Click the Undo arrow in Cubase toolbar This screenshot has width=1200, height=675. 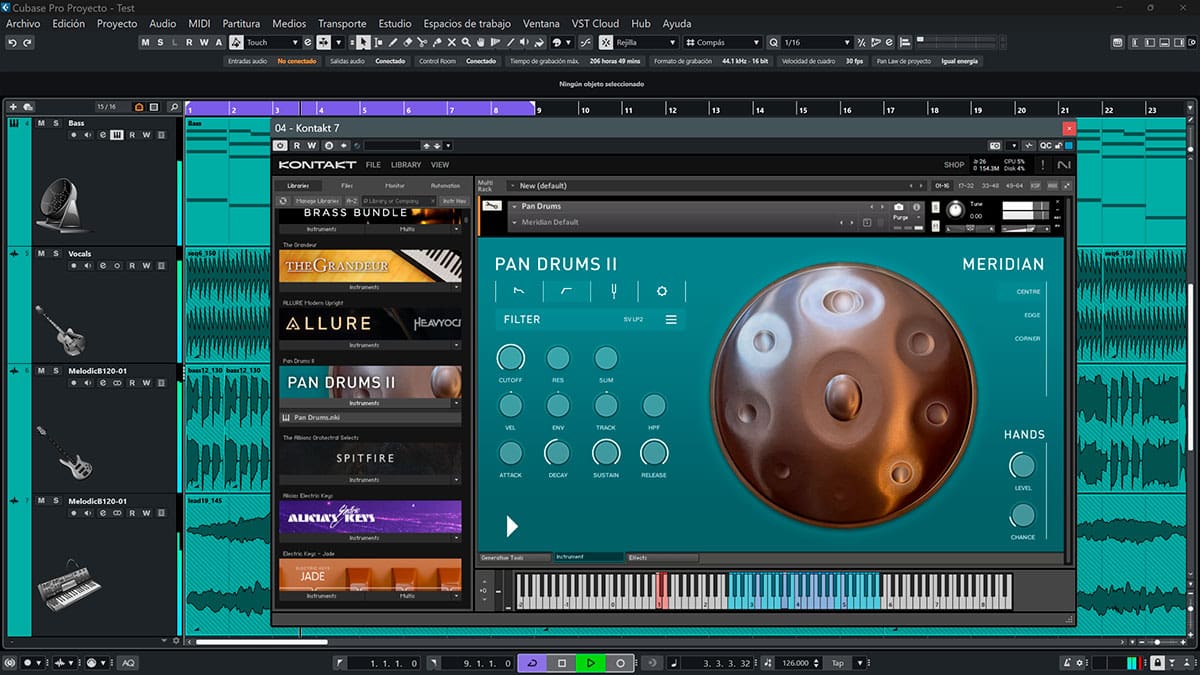click(12, 43)
